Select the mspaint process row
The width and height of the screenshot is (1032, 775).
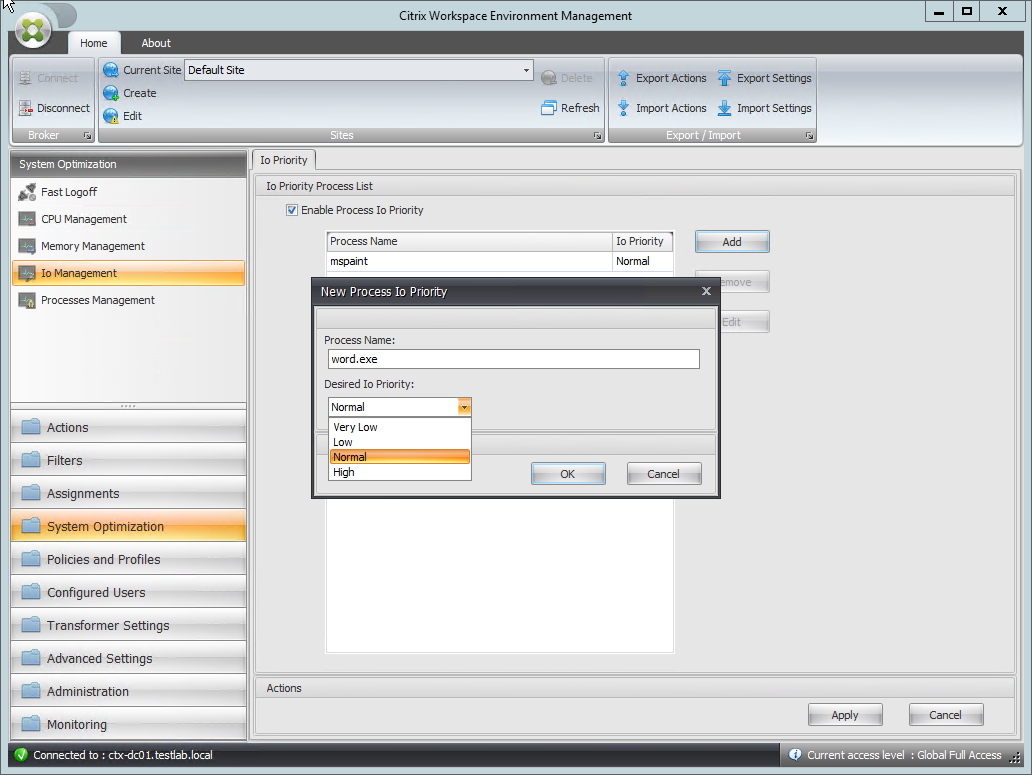tap(500, 261)
